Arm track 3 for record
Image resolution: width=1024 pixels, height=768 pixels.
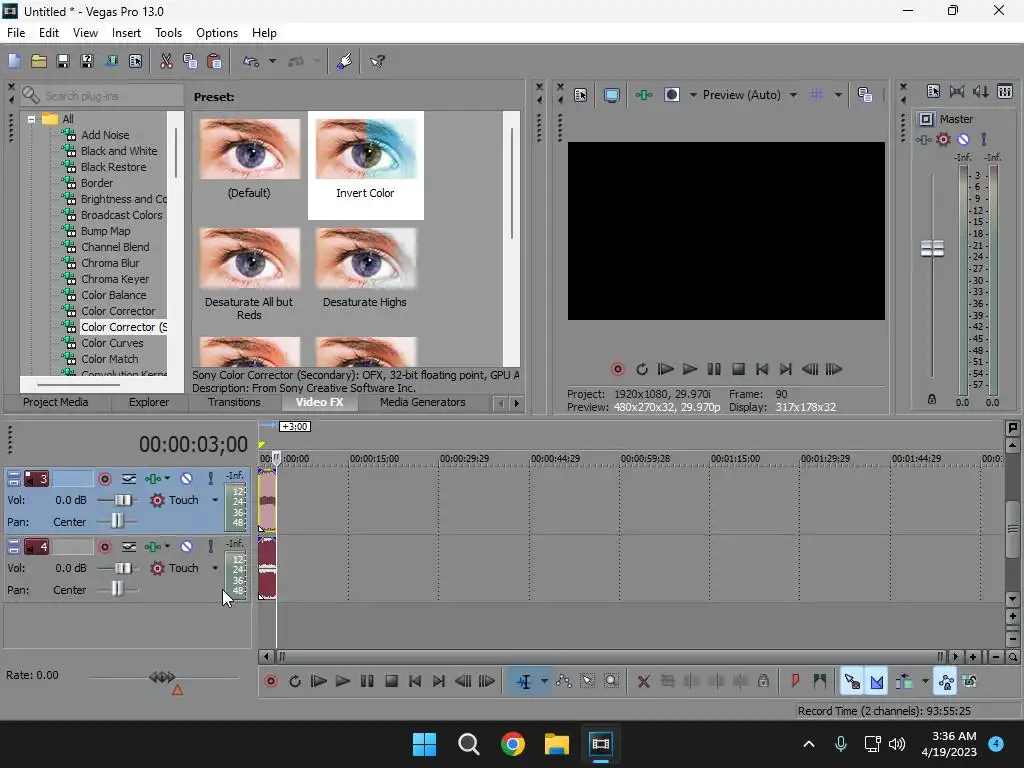point(104,479)
